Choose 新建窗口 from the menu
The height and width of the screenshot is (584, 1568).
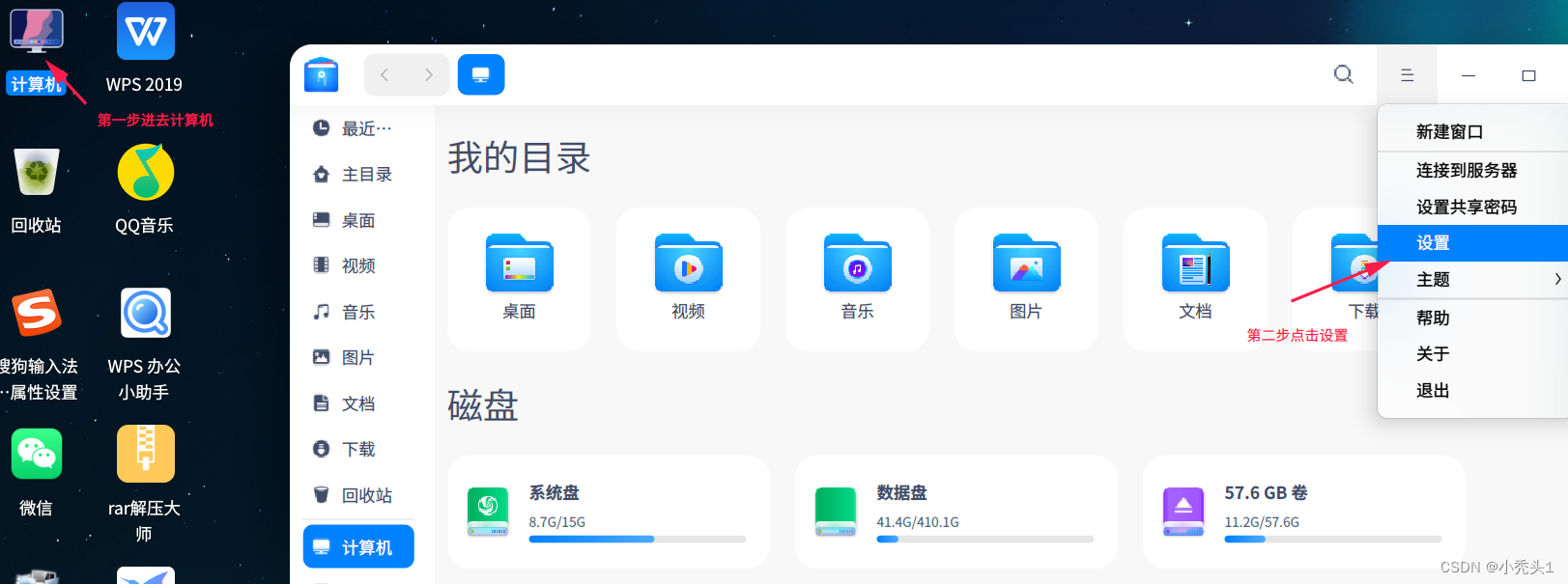(1472, 131)
